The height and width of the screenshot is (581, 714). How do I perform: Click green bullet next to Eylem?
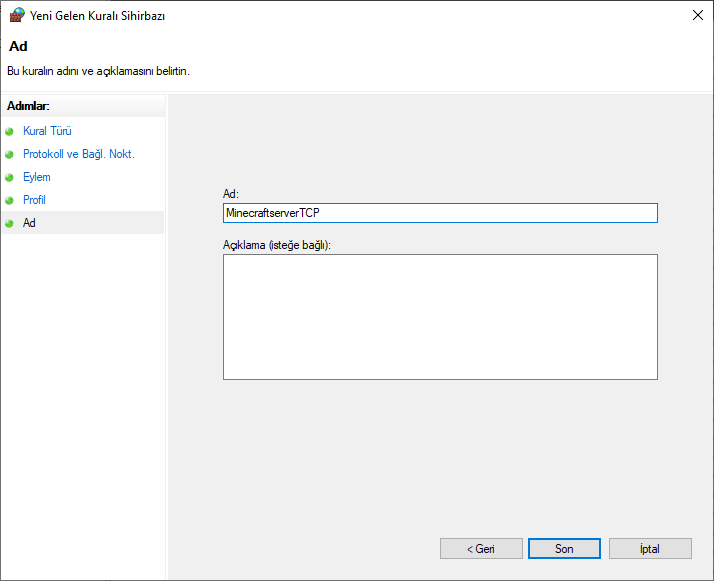click(10, 177)
